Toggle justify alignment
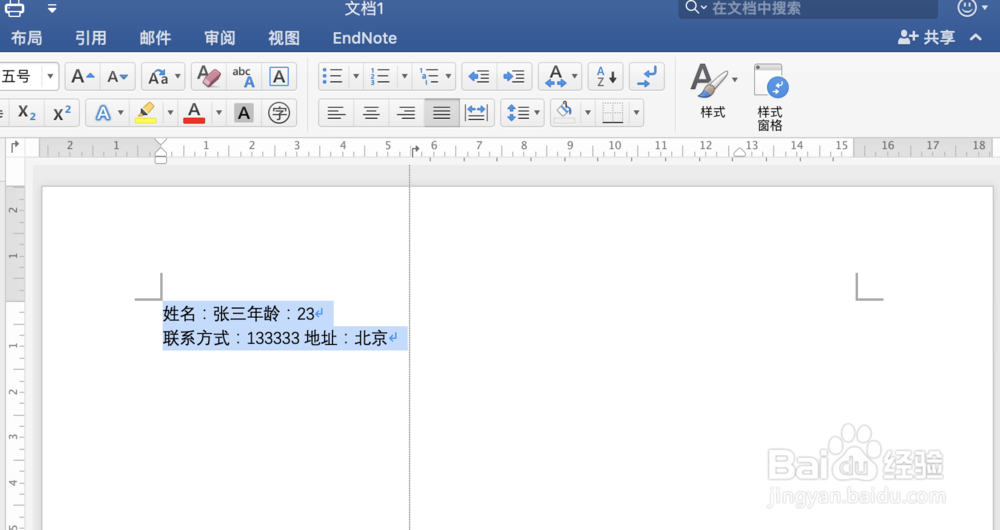Viewport: 1000px width, 530px height. pos(441,113)
